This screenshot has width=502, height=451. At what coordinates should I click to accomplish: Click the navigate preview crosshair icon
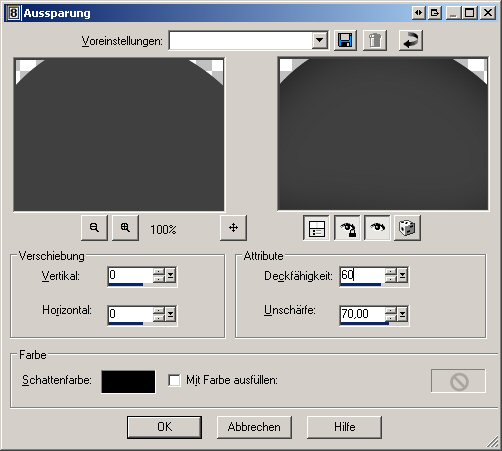[x=233, y=228]
